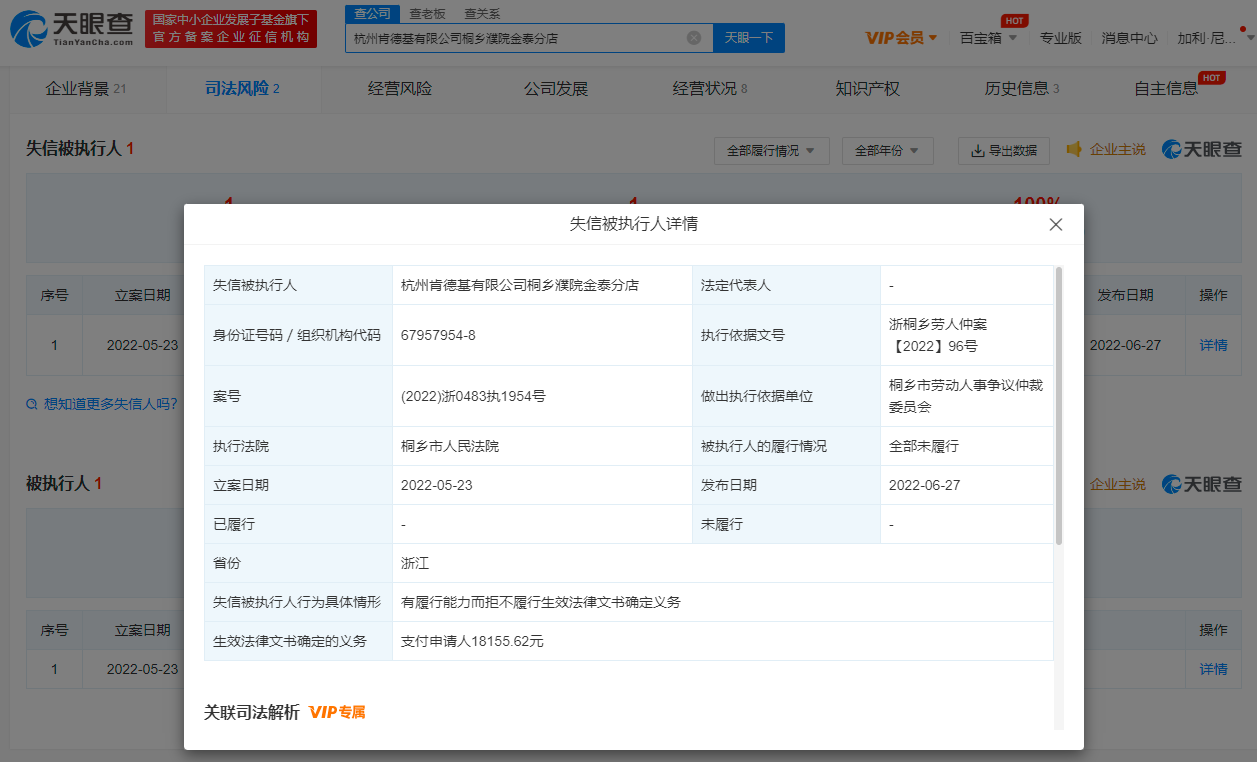This screenshot has width=1257, height=762.
Task: Click the 关联司法解析 heading
Action: point(251,712)
